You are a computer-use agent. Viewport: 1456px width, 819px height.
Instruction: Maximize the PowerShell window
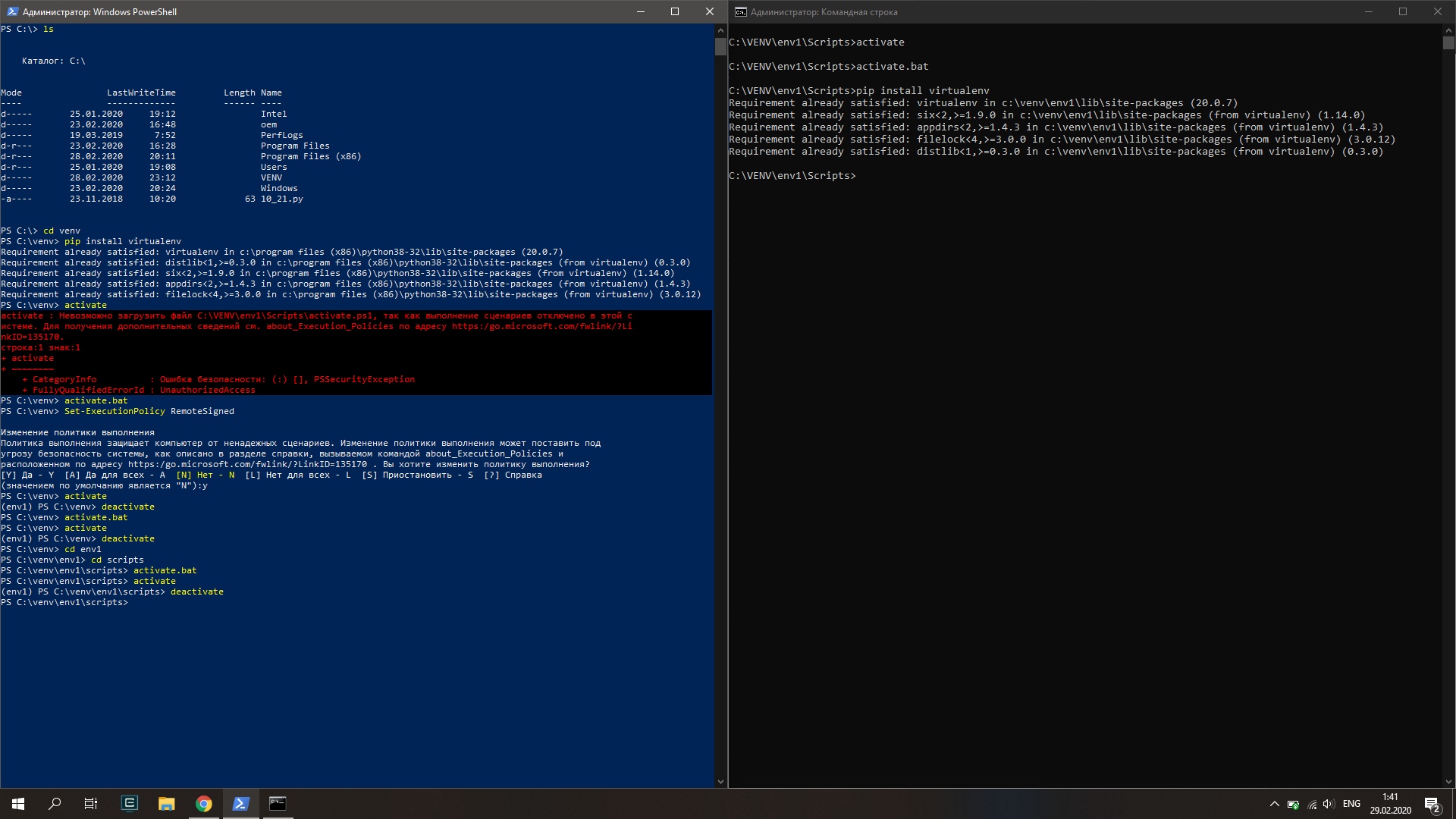tap(675, 11)
